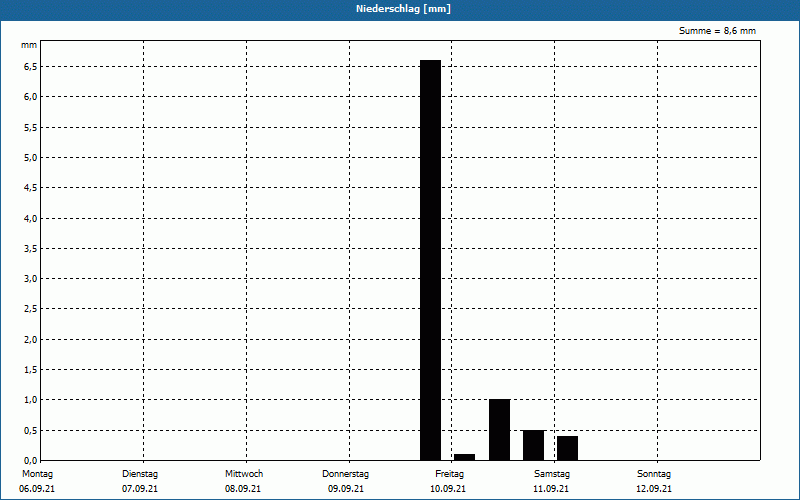Click the '4,5' y-axis value
Screen dimensions: 800x500
30,188
